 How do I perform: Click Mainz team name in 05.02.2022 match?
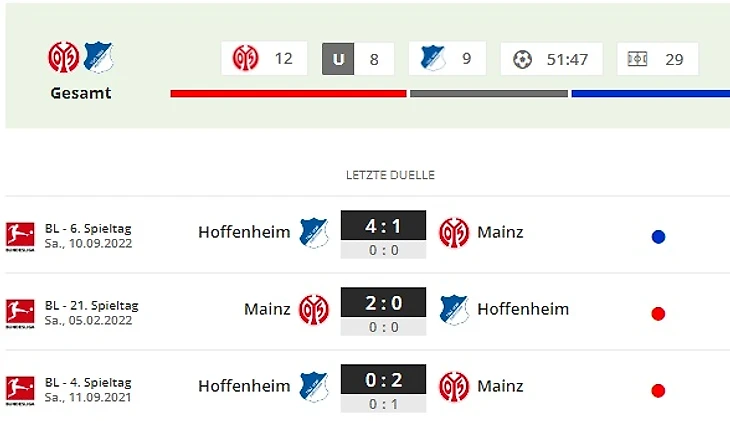tap(267, 309)
